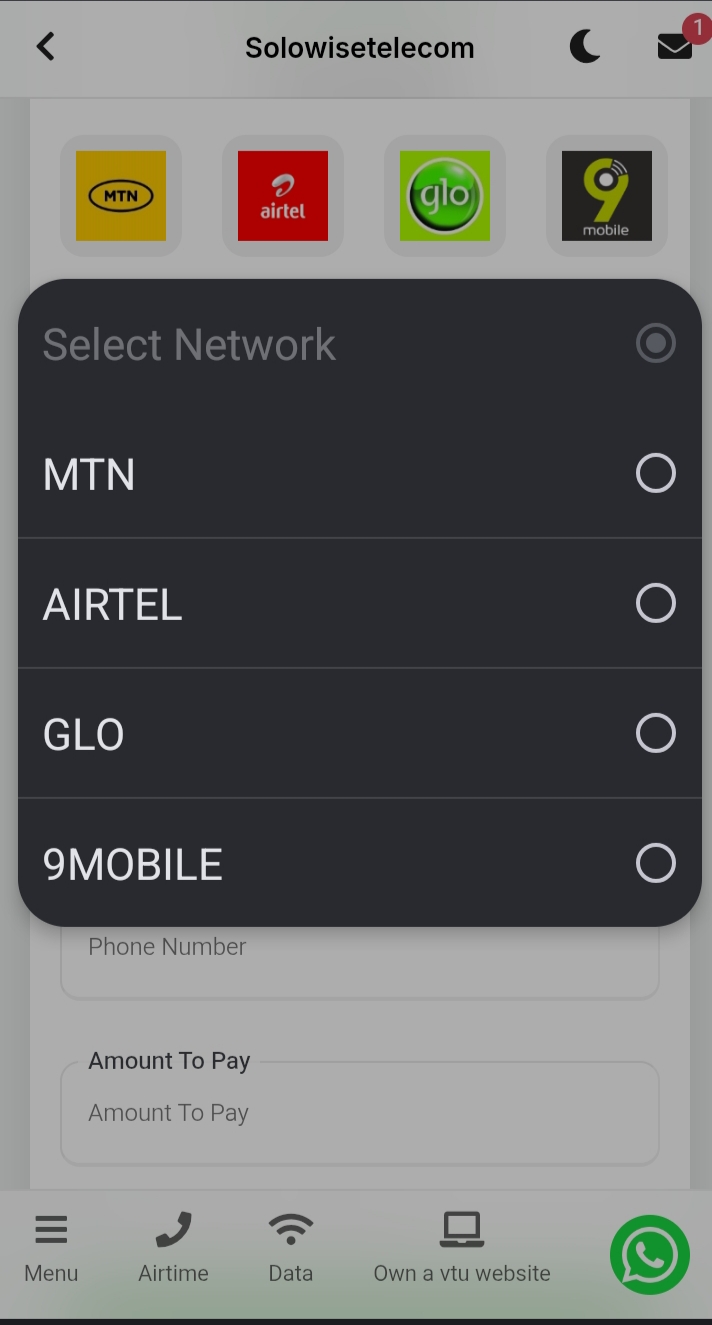Click the Select Network radio option
This screenshot has width=712, height=1325.
(656, 343)
